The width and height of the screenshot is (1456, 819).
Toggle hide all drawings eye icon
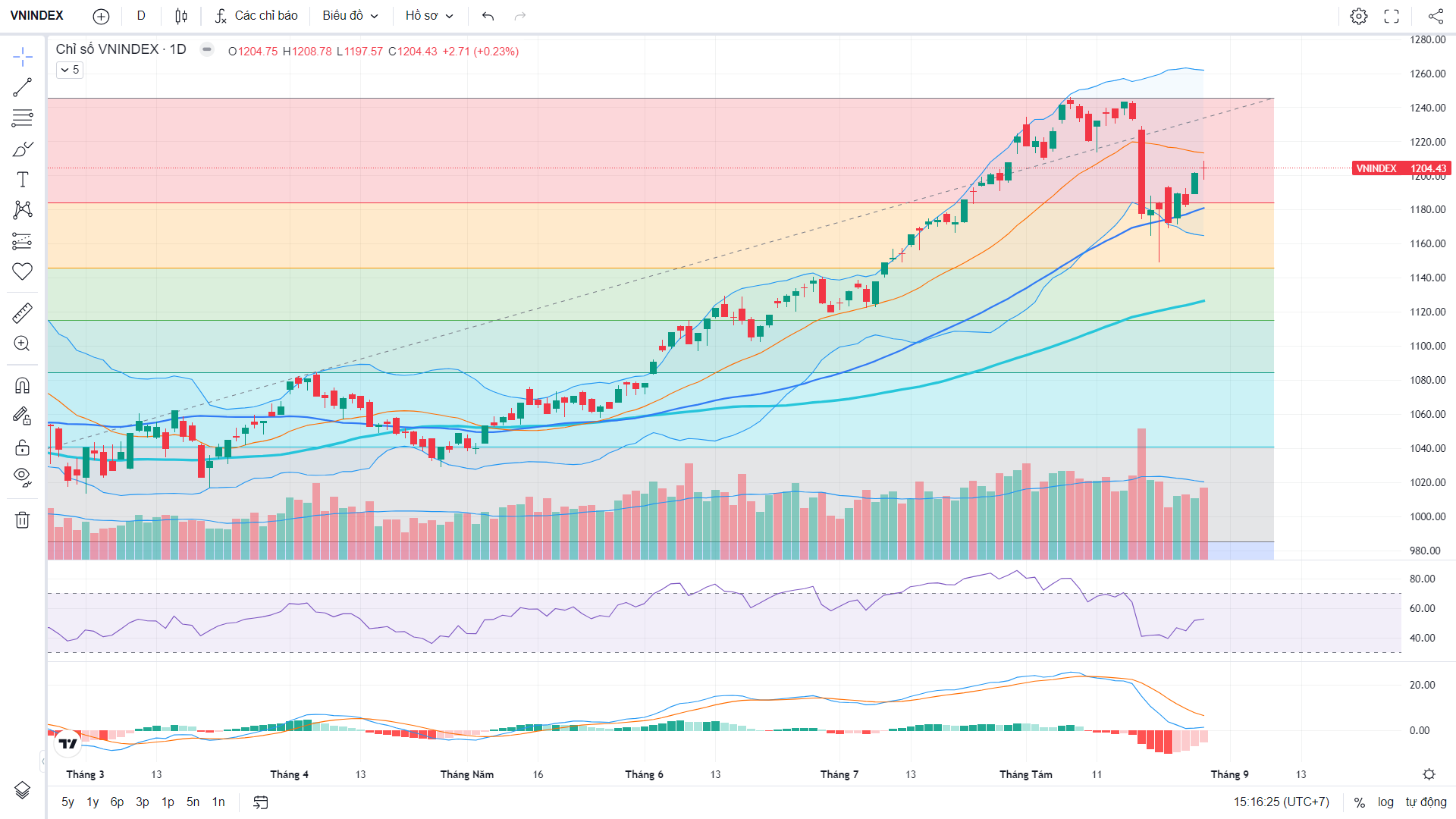click(23, 478)
